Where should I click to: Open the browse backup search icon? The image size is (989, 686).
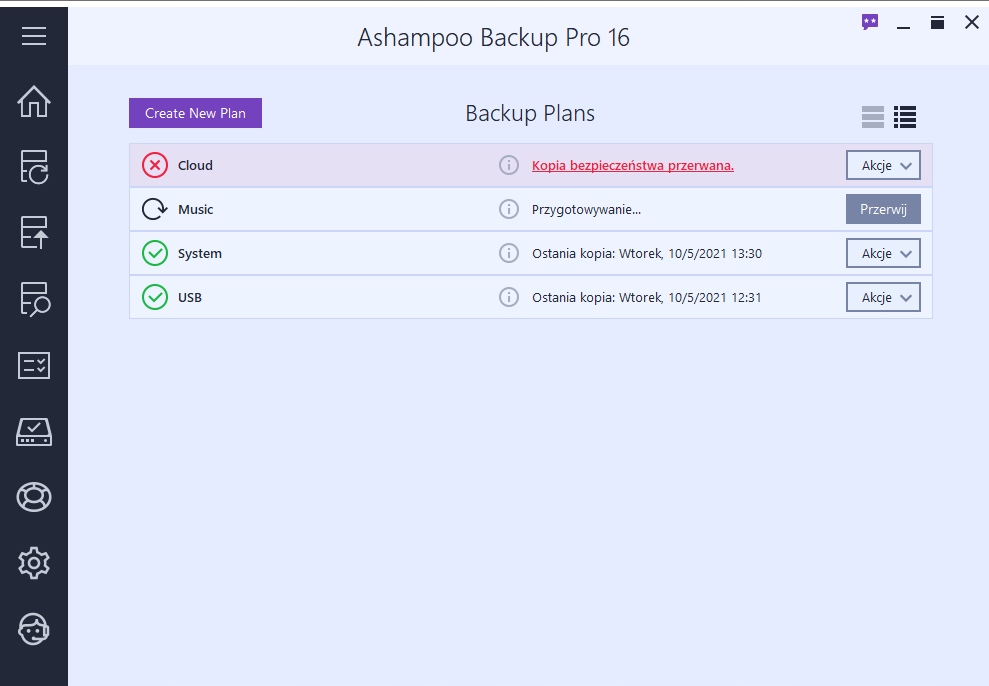coord(34,299)
